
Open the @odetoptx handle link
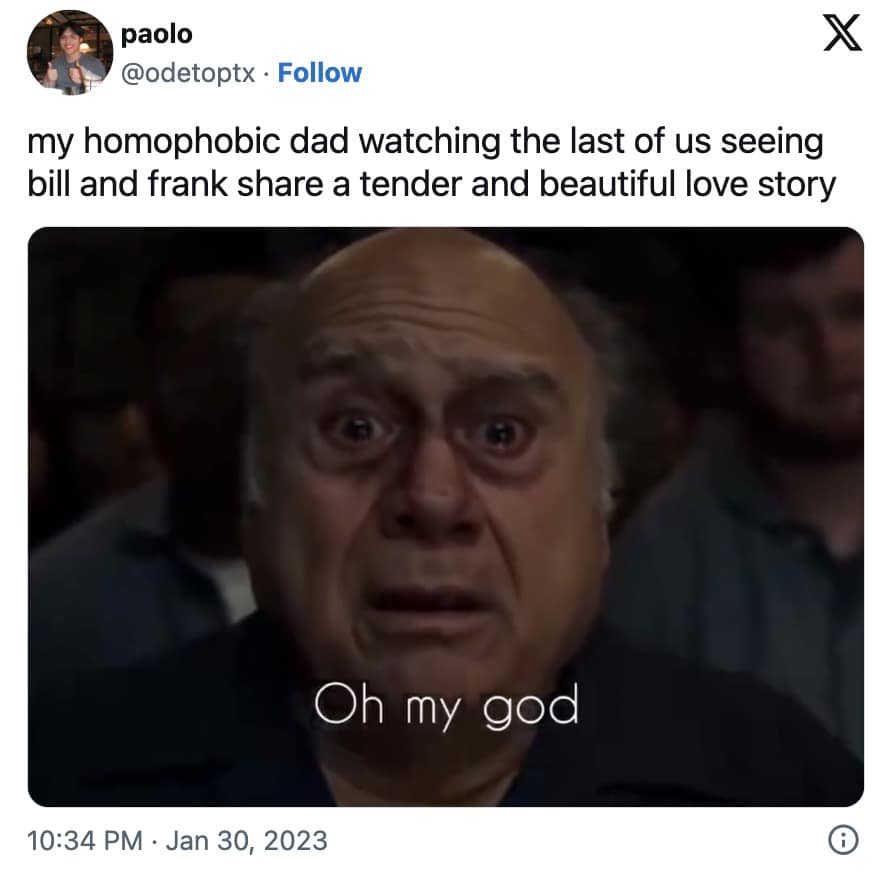[188, 73]
